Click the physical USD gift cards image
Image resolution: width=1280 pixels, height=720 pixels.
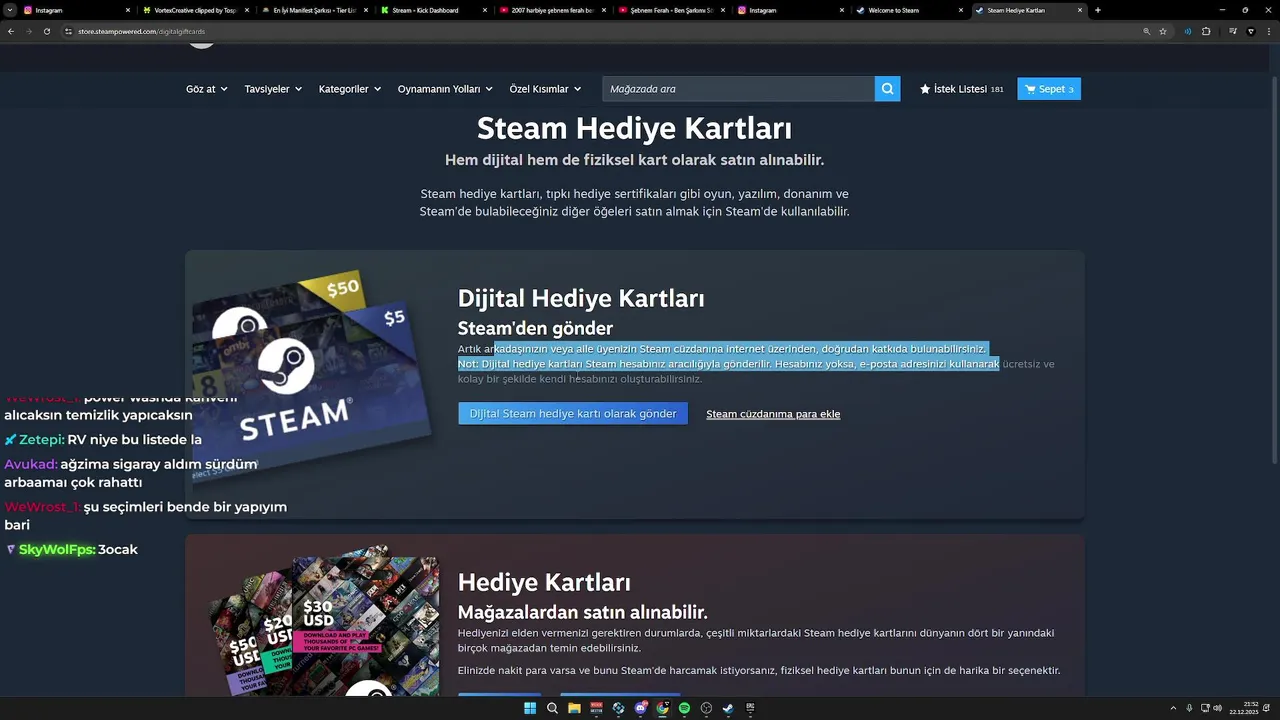323,620
